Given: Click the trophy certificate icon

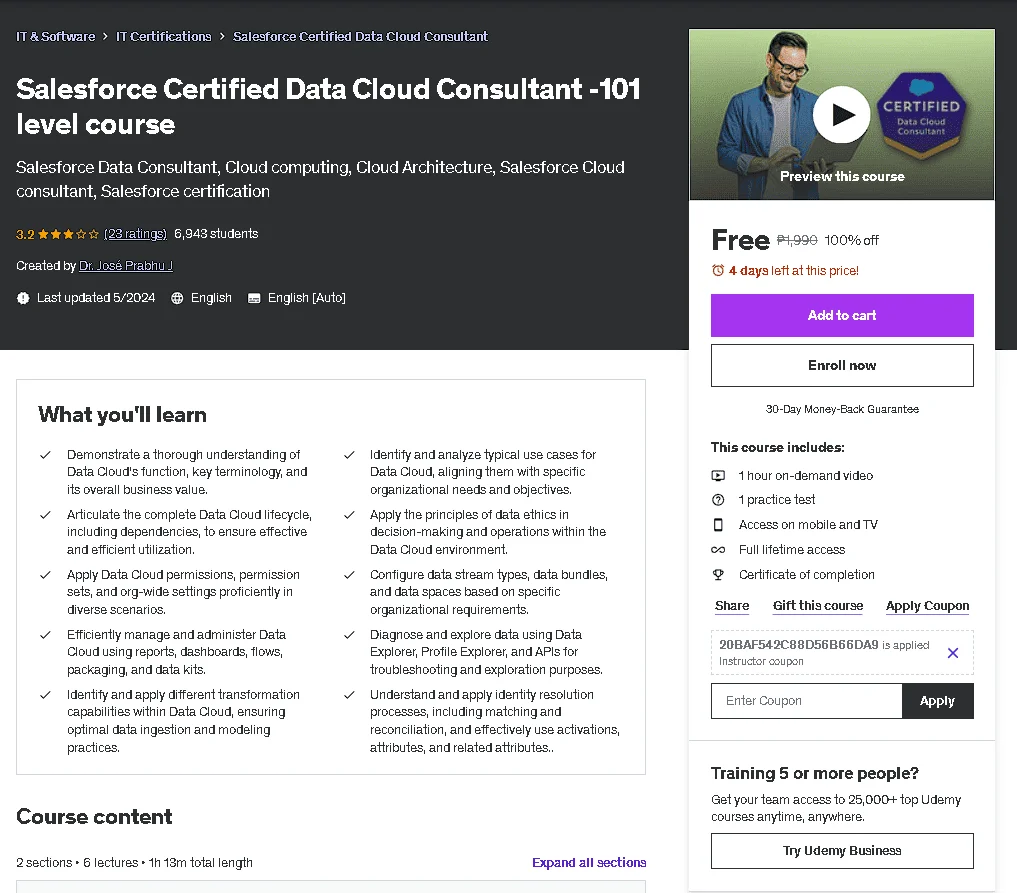Looking at the screenshot, I should tap(718, 574).
